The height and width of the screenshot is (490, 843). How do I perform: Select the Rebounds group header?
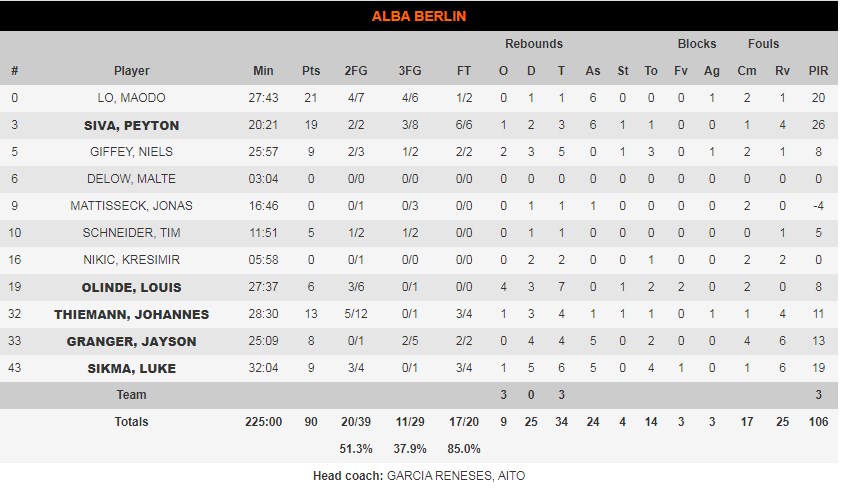[533, 44]
